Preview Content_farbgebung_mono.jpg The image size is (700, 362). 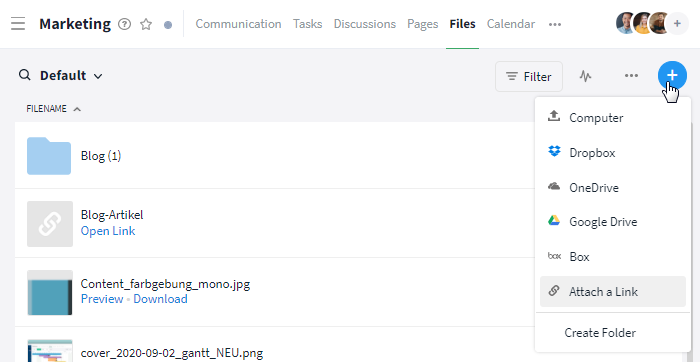tap(102, 299)
